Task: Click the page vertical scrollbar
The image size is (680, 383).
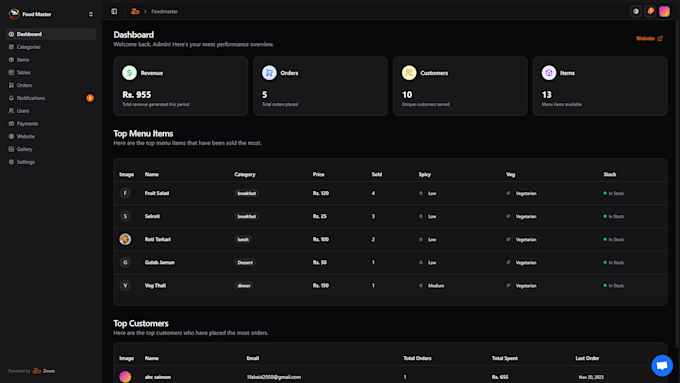Action: 678,184
